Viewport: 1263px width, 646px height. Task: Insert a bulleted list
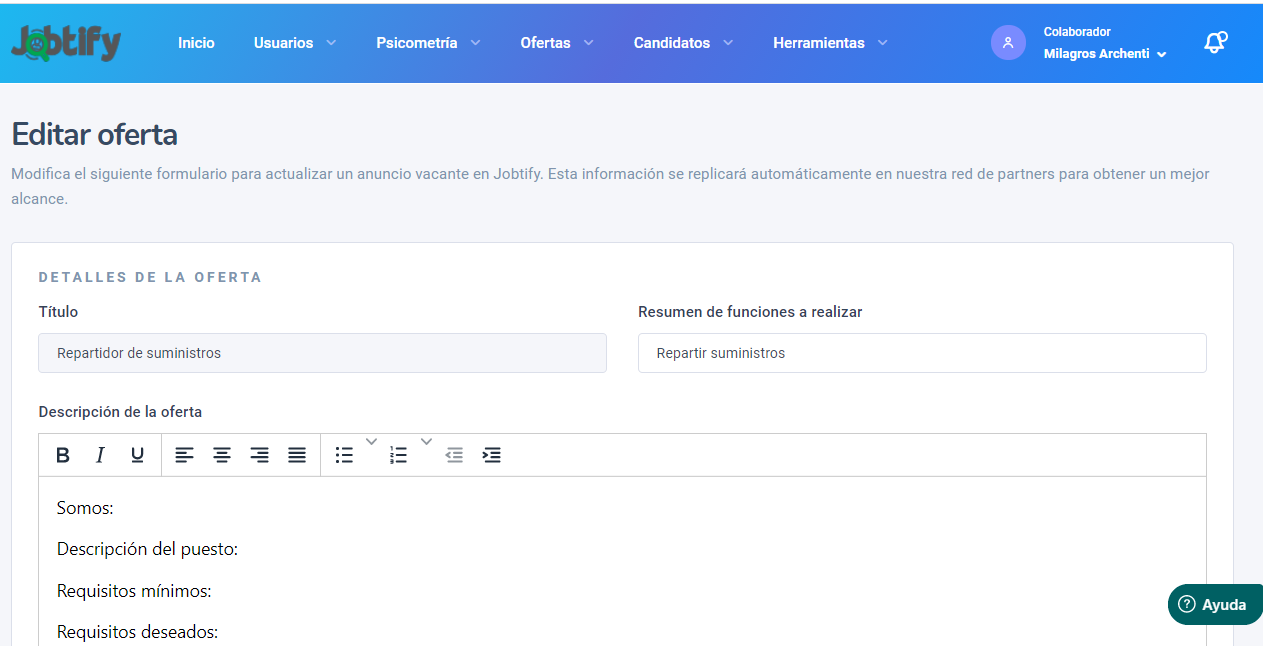coord(344,455)
